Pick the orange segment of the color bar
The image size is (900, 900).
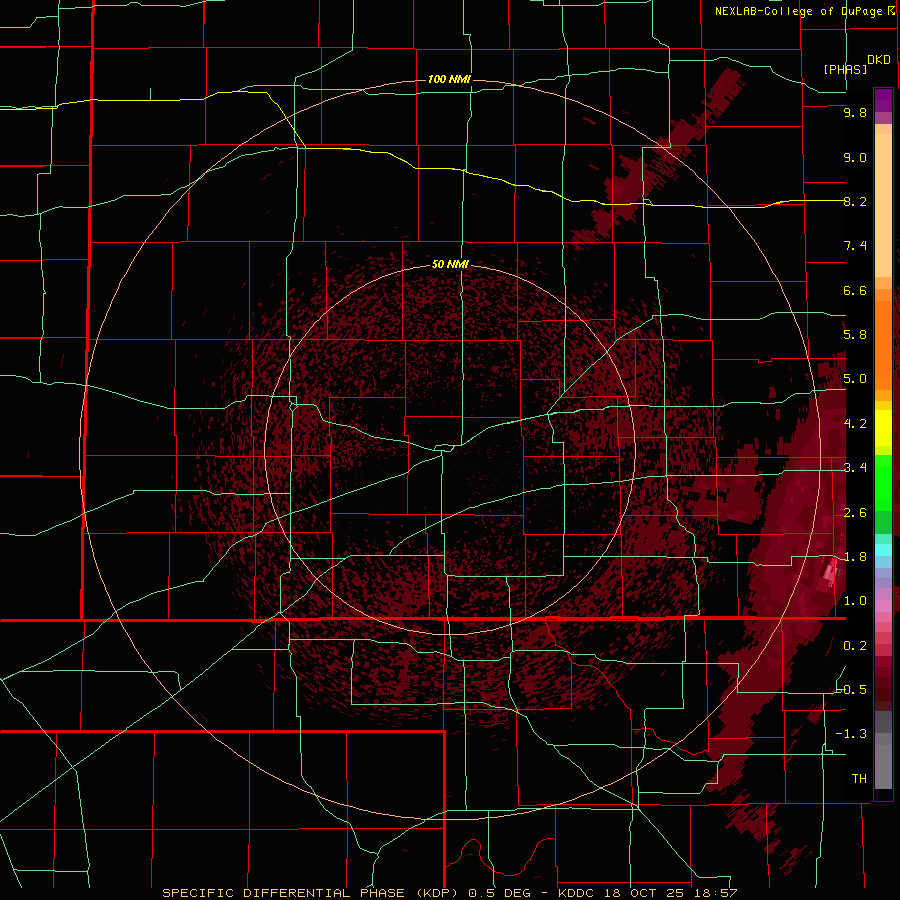pos(883,346)
